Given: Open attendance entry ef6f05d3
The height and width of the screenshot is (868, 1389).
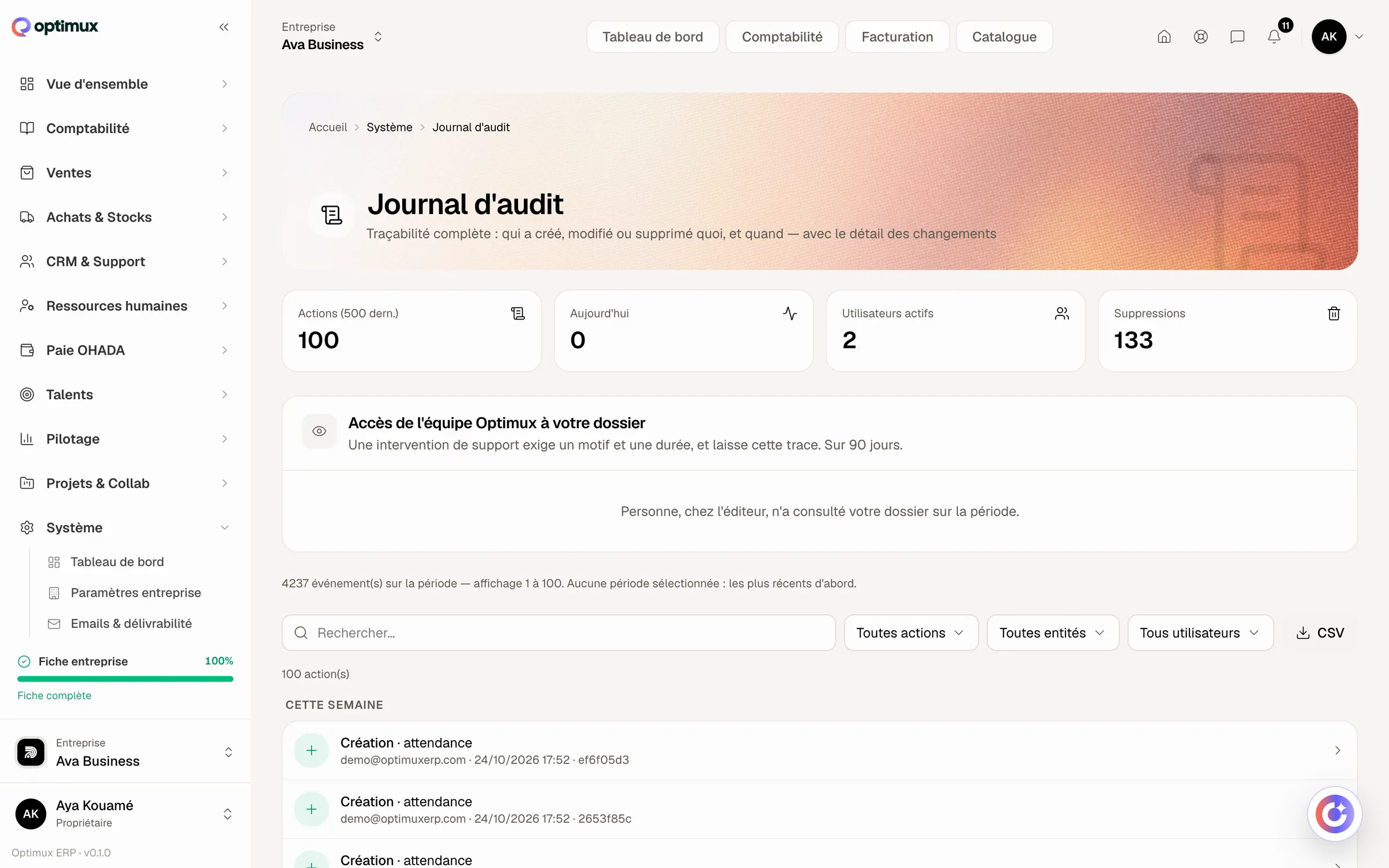Looking at the screenshot, I should 820,751.
